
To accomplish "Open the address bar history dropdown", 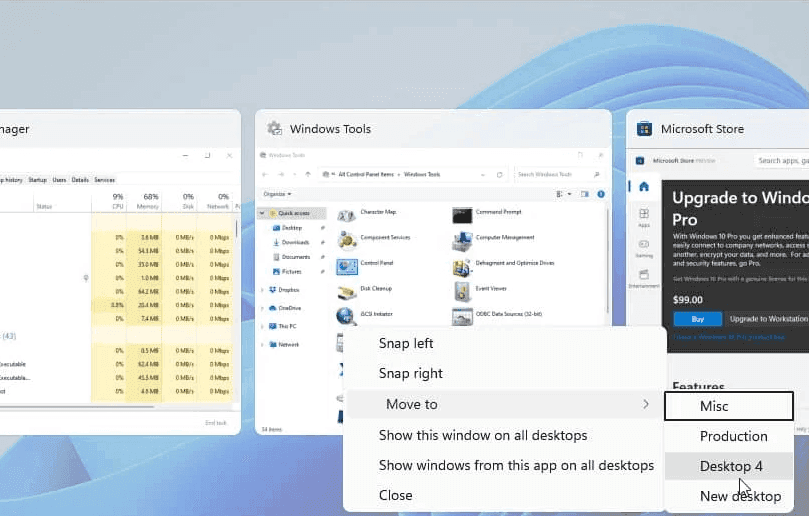I will pos(483,174).
